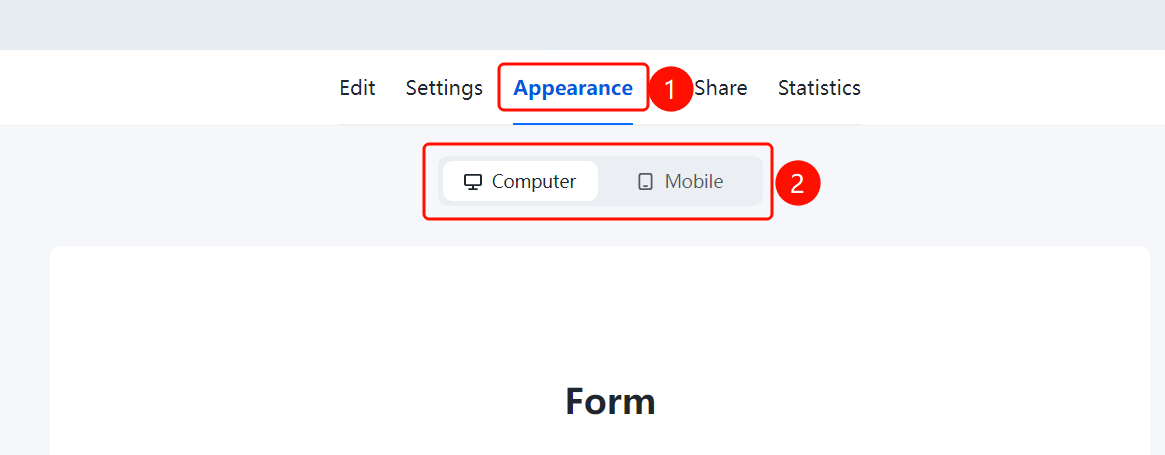Viewport: 1165px width, 455px height.
Task: Click the gray banner at the top
Action: 582,25
